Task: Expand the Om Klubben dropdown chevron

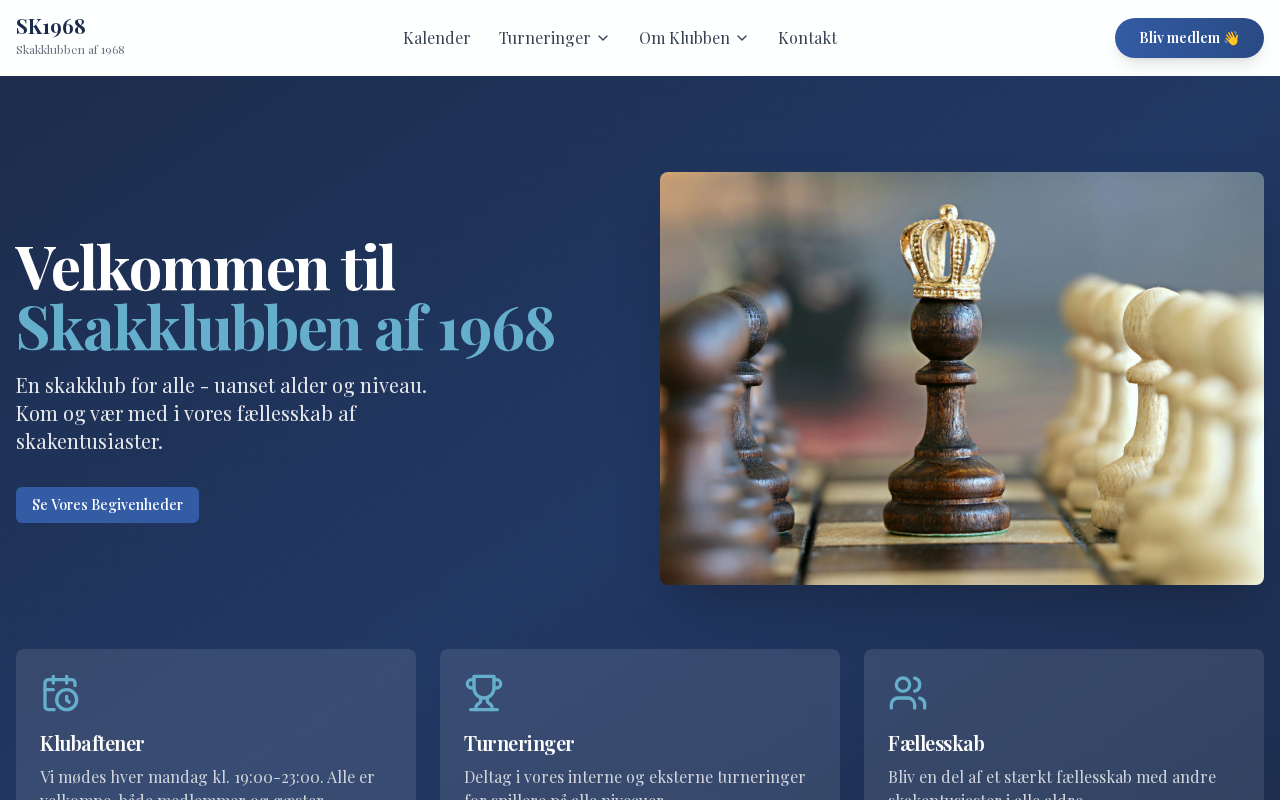Action: click(742, 38)
